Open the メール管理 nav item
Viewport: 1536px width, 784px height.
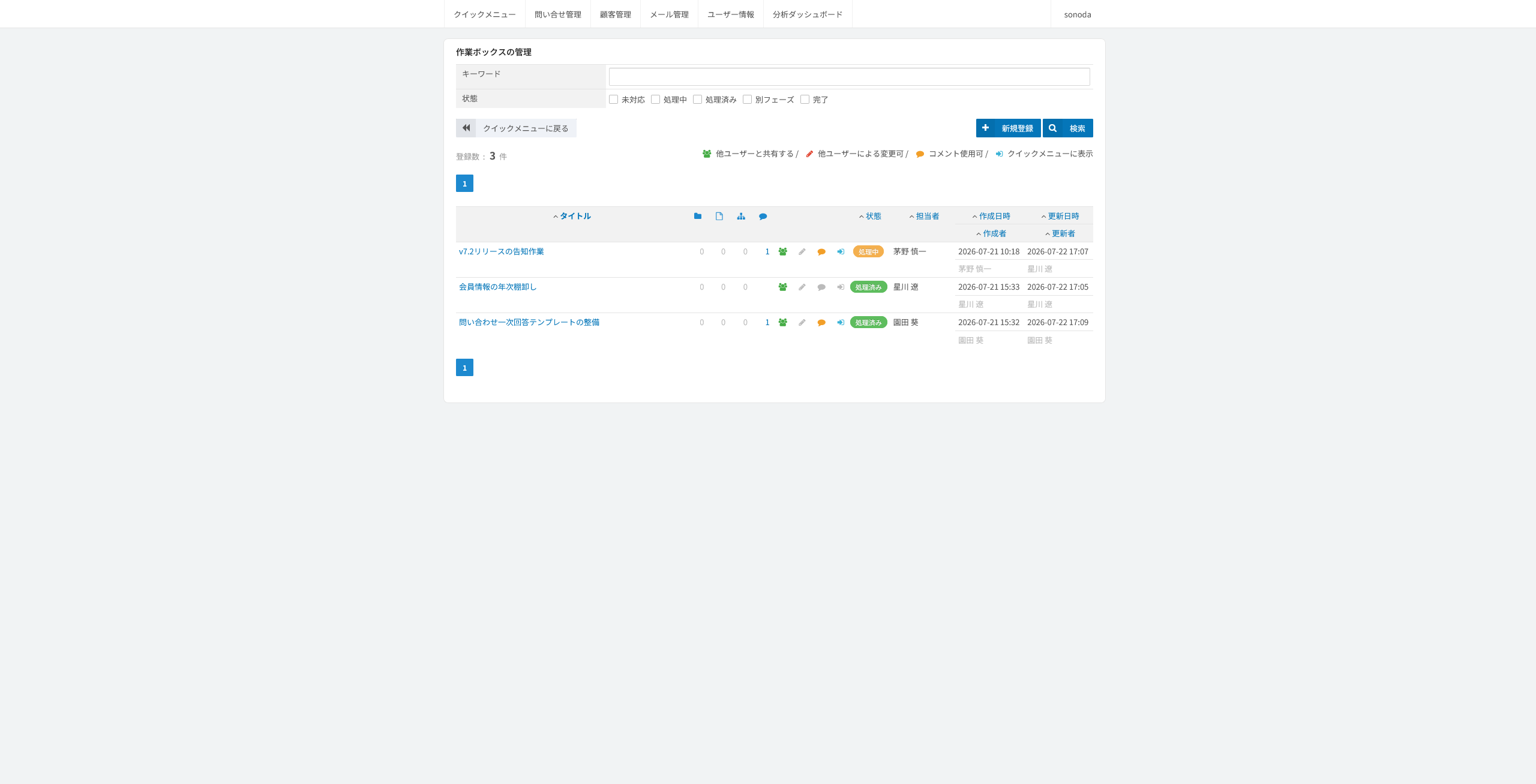pyautogui.click(x=669, y=14)
